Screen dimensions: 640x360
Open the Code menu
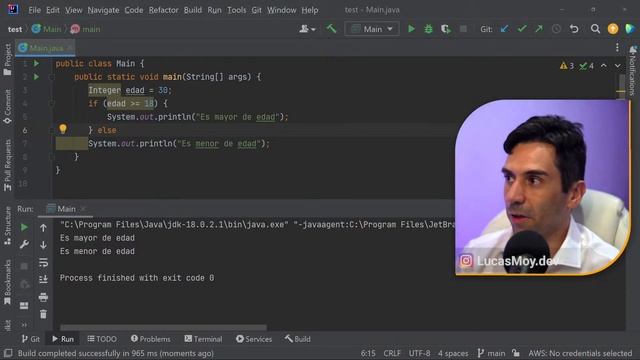(x=134, y=10)
